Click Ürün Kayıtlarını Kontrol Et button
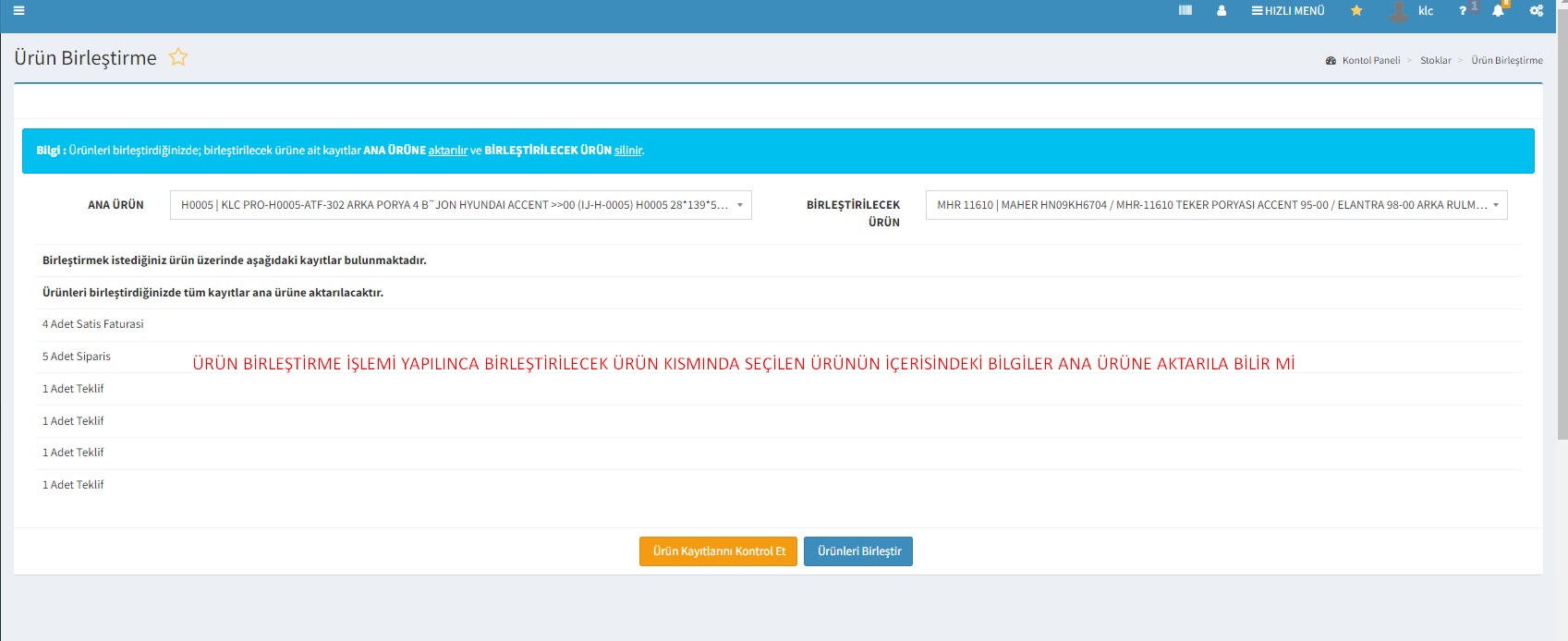The height and width of the screenshot is (641, 1568). click(718, 551)
